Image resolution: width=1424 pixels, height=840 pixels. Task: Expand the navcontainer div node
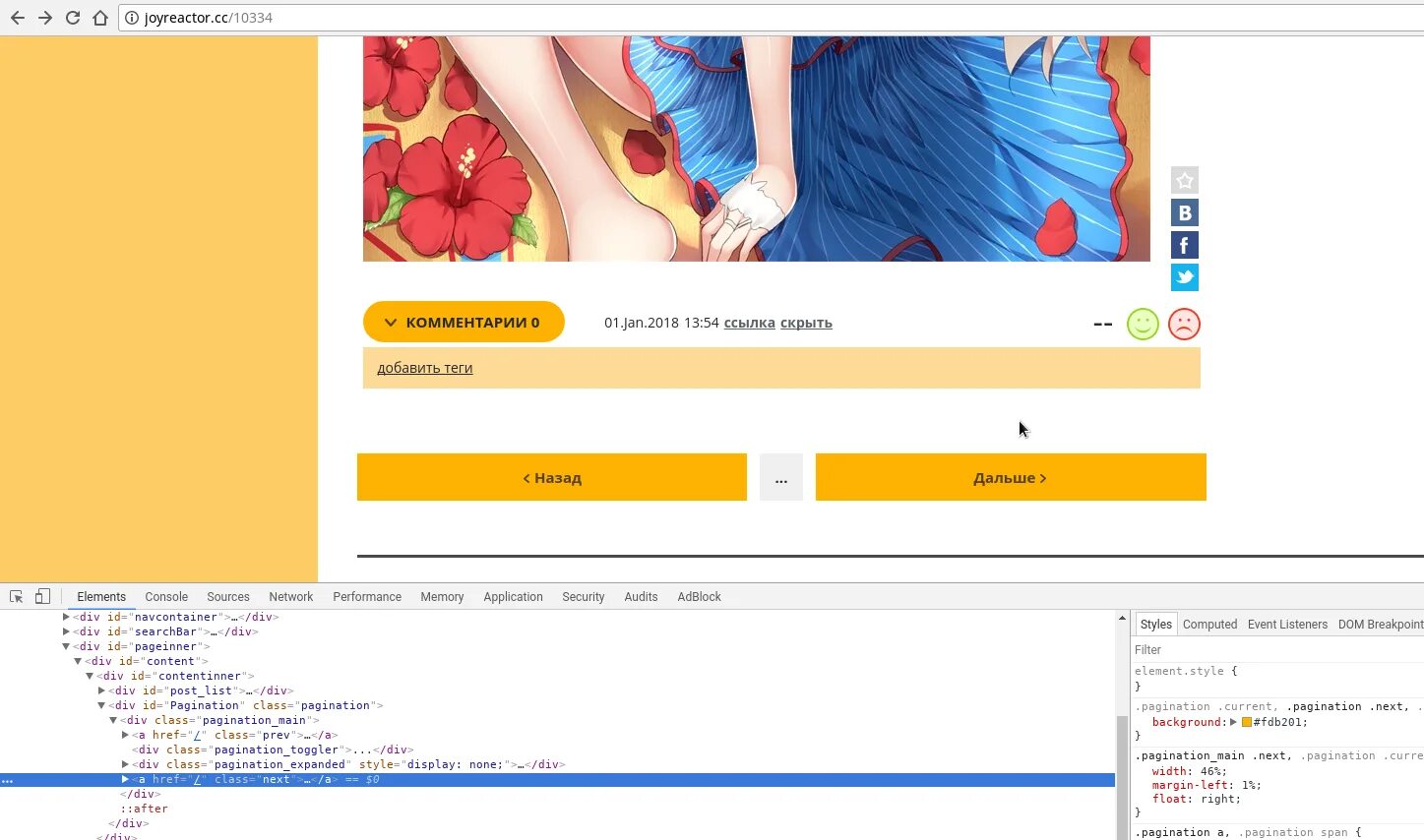[66, 617]
